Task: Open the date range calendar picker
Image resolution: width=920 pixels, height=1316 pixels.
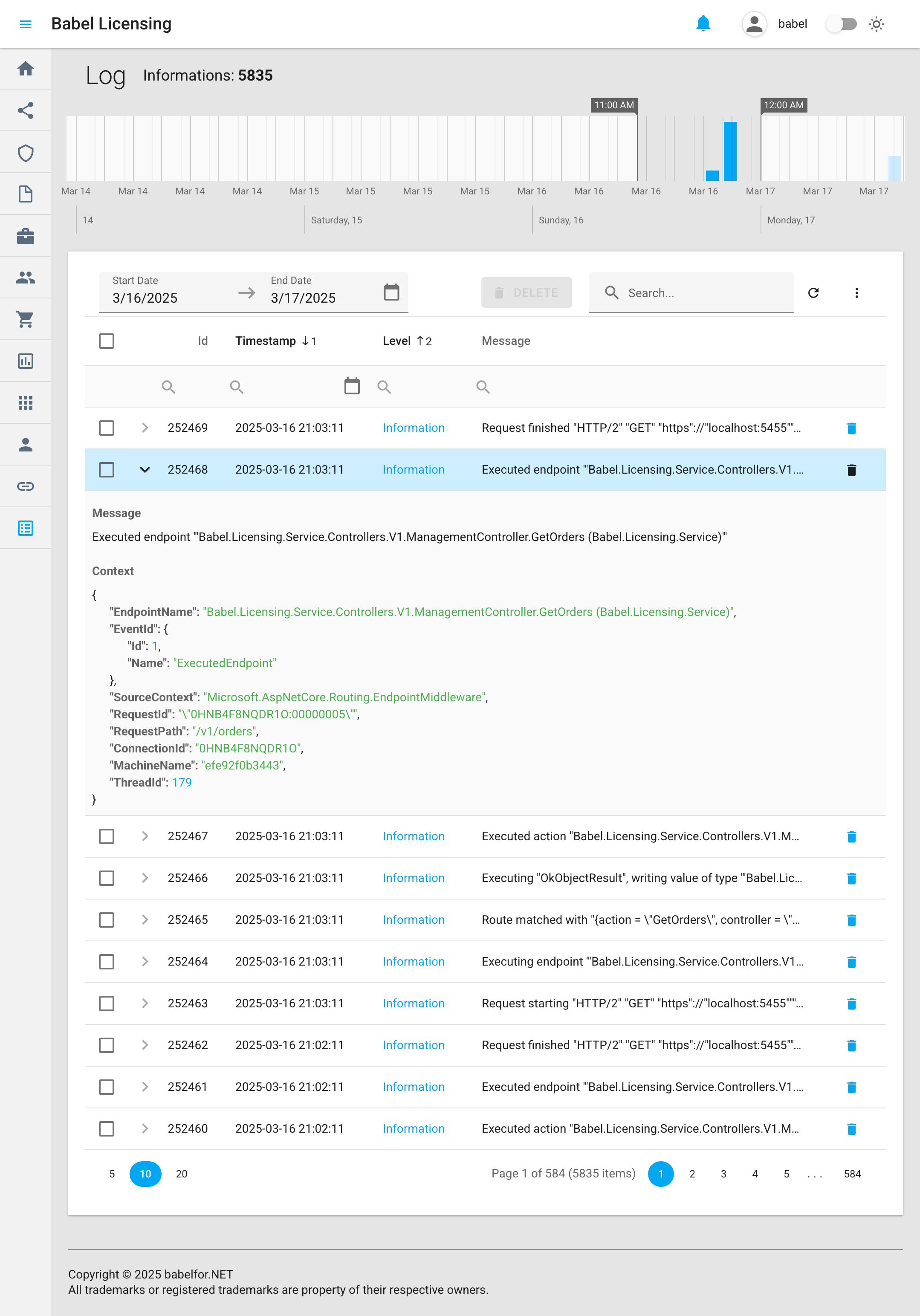Action: [x=391, y=292]
